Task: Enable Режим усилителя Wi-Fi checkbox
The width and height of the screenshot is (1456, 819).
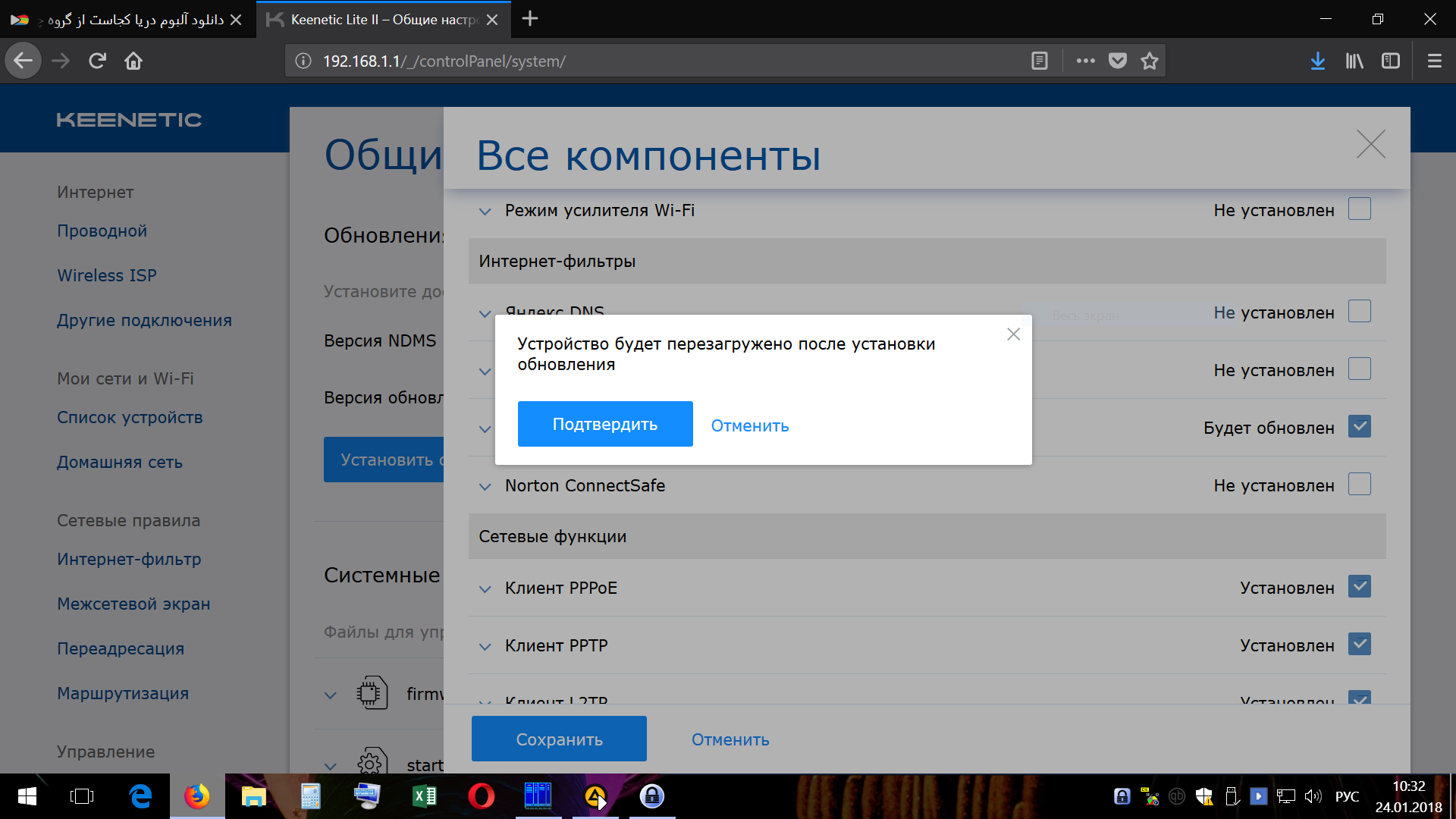Action: coord(1360,209)
